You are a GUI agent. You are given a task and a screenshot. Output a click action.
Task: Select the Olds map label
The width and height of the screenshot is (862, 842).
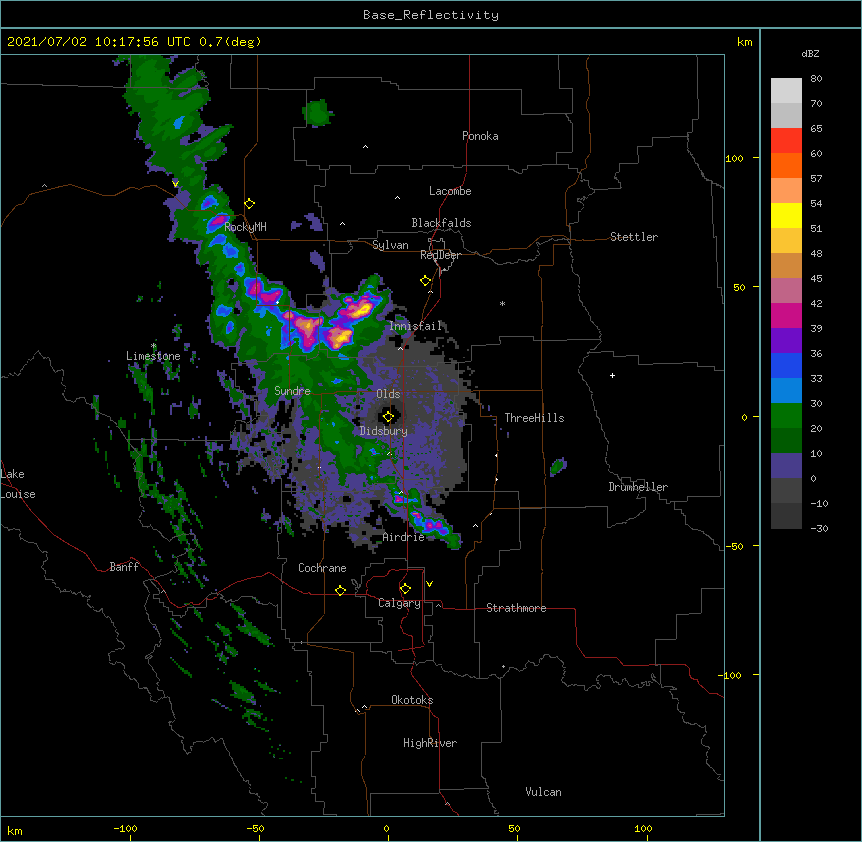point(388,394)
